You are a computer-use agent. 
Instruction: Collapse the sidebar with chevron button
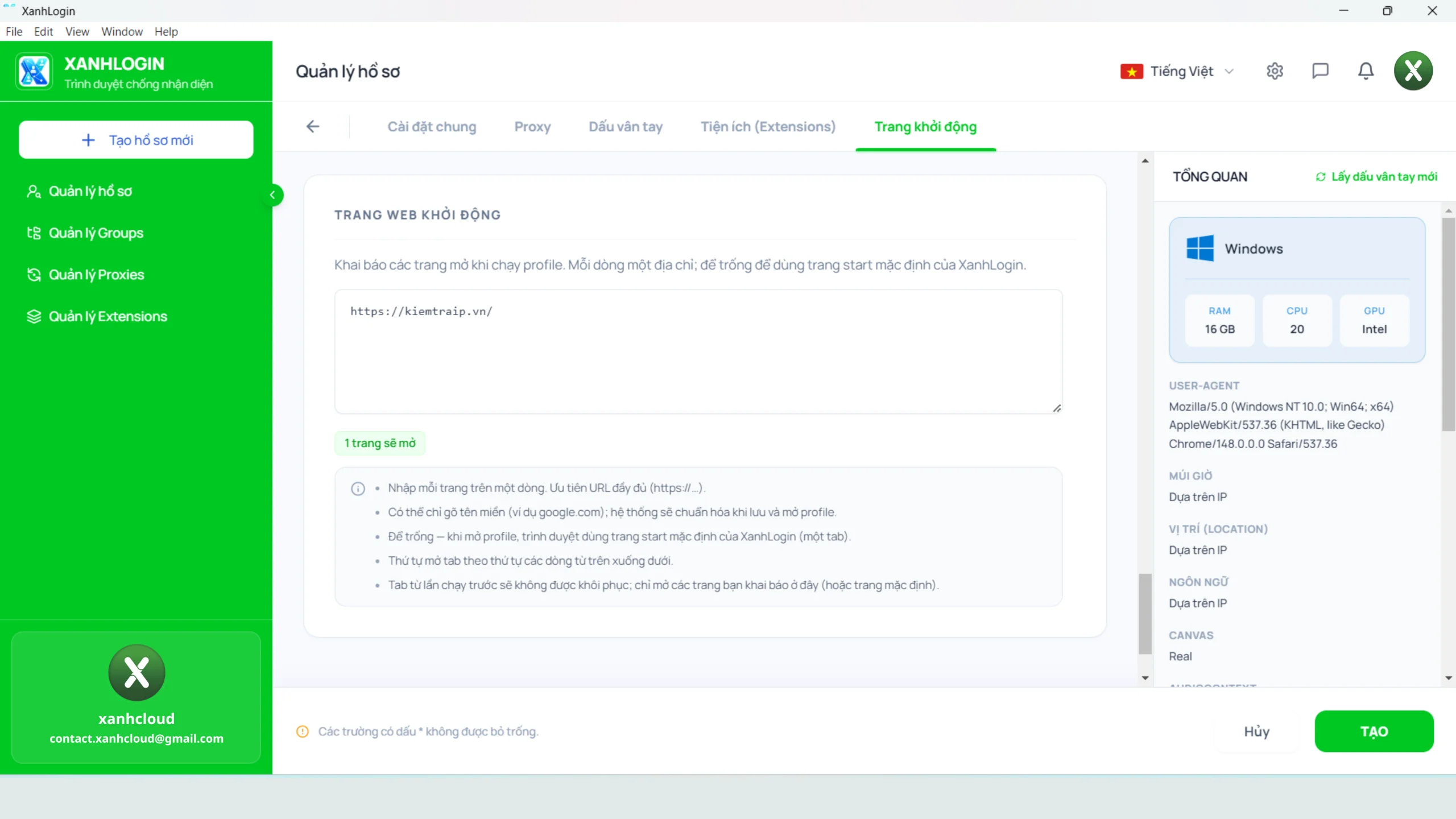click(x=272, y=195)
